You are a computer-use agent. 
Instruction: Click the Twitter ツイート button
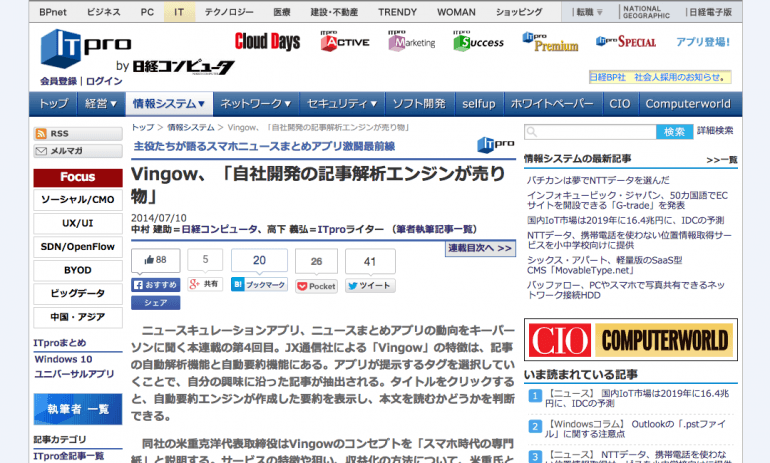370,286
